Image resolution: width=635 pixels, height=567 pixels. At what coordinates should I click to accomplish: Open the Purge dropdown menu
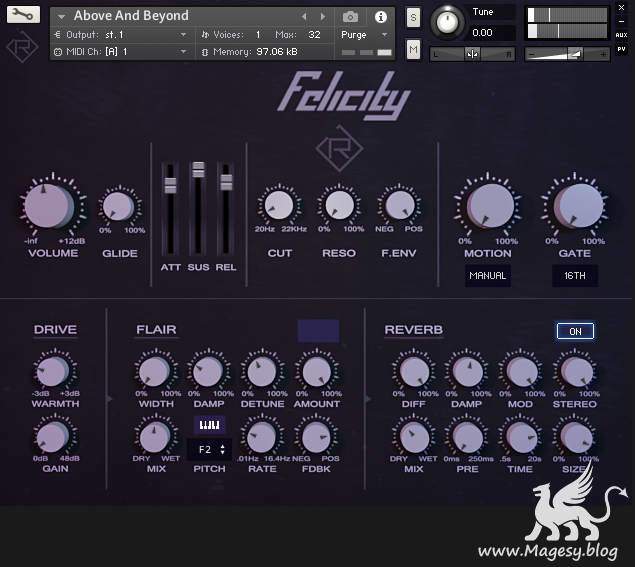364,35
